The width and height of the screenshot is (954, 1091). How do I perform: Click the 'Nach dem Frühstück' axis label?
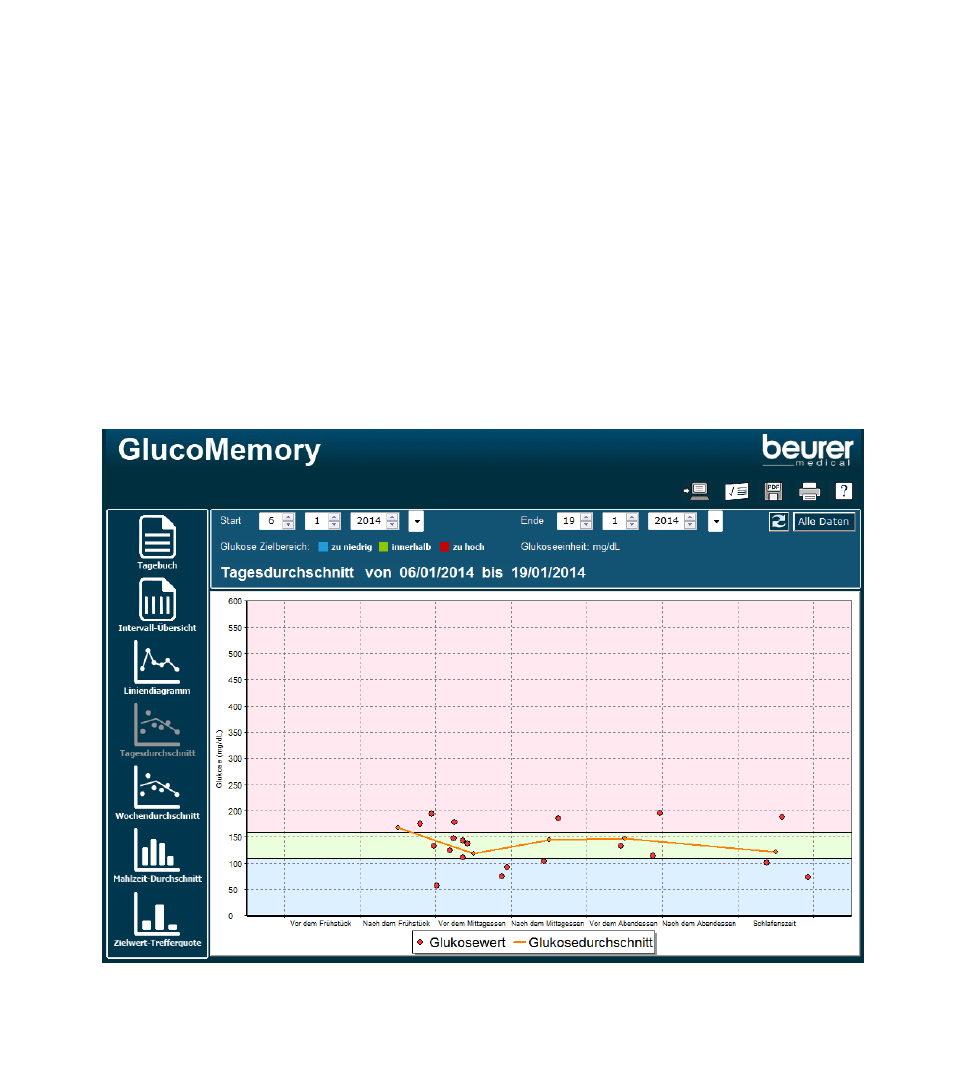tap(397, 924)
